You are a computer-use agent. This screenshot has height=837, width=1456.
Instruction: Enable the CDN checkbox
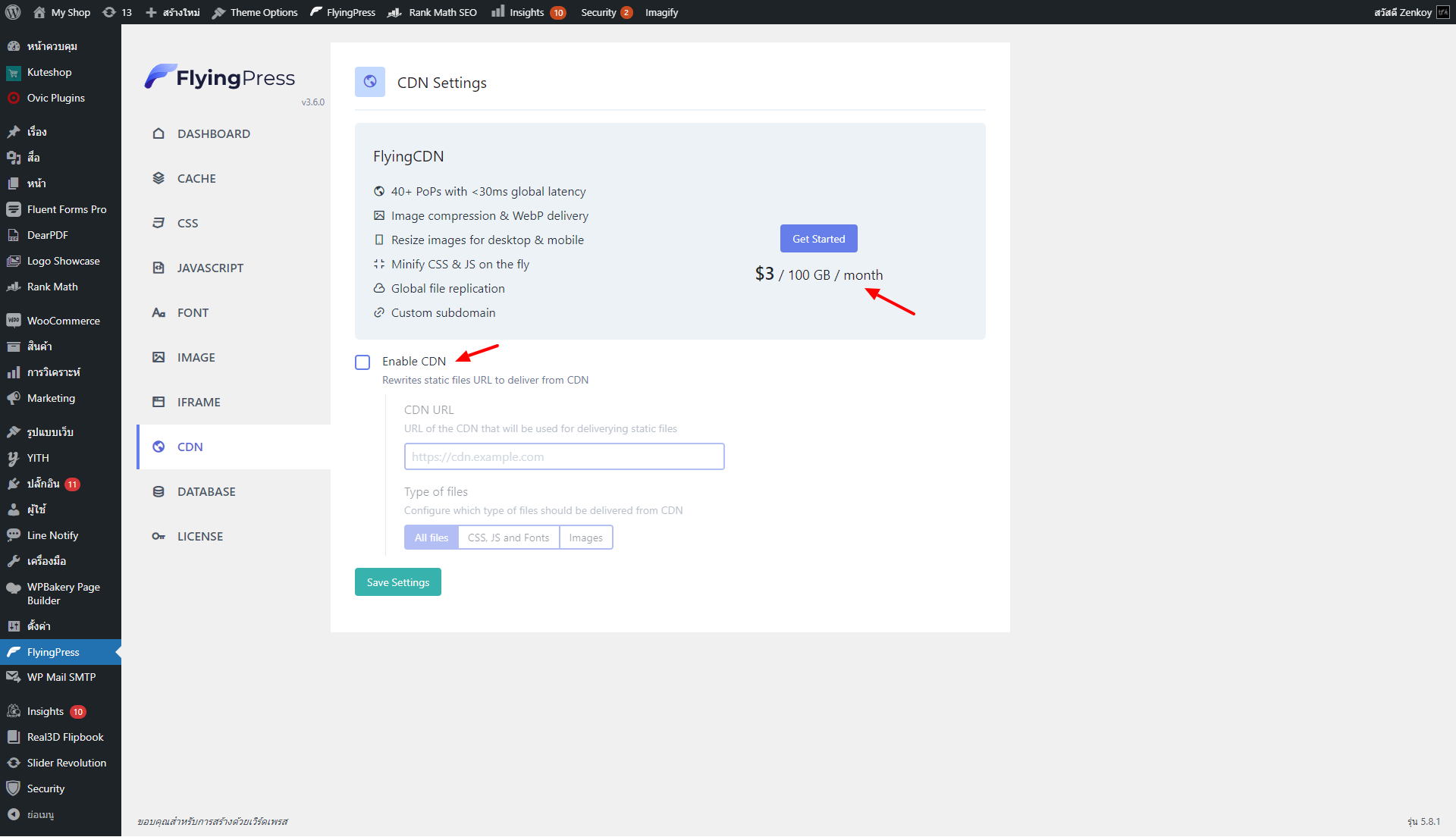[x=362, y=362]
